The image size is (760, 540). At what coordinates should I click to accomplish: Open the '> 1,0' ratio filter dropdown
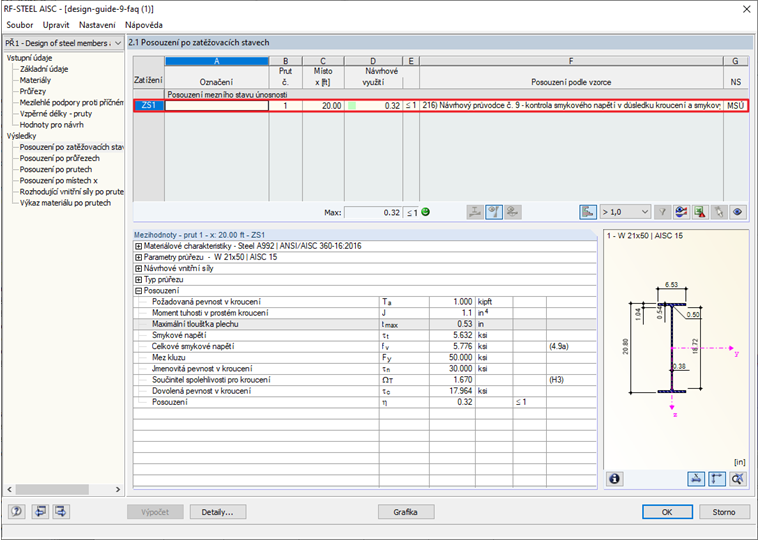(x=625, y=212)
